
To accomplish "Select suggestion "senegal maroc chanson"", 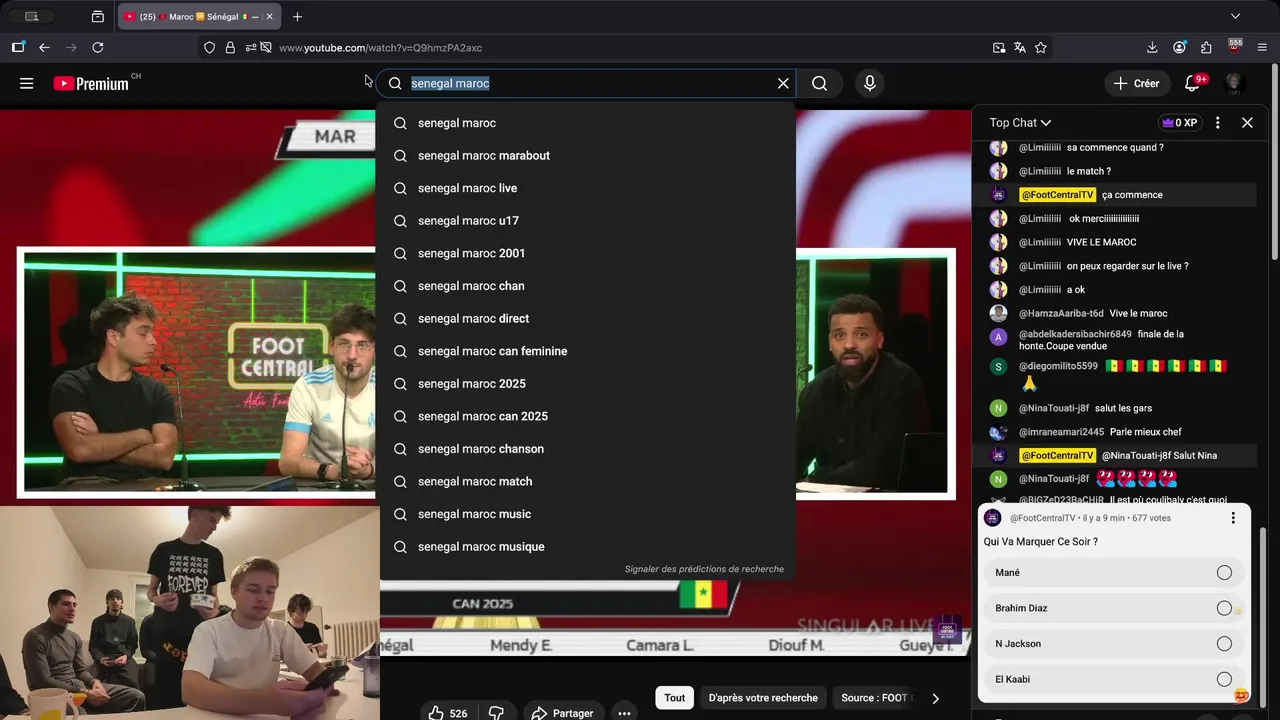I will click(x=587, y=449).
